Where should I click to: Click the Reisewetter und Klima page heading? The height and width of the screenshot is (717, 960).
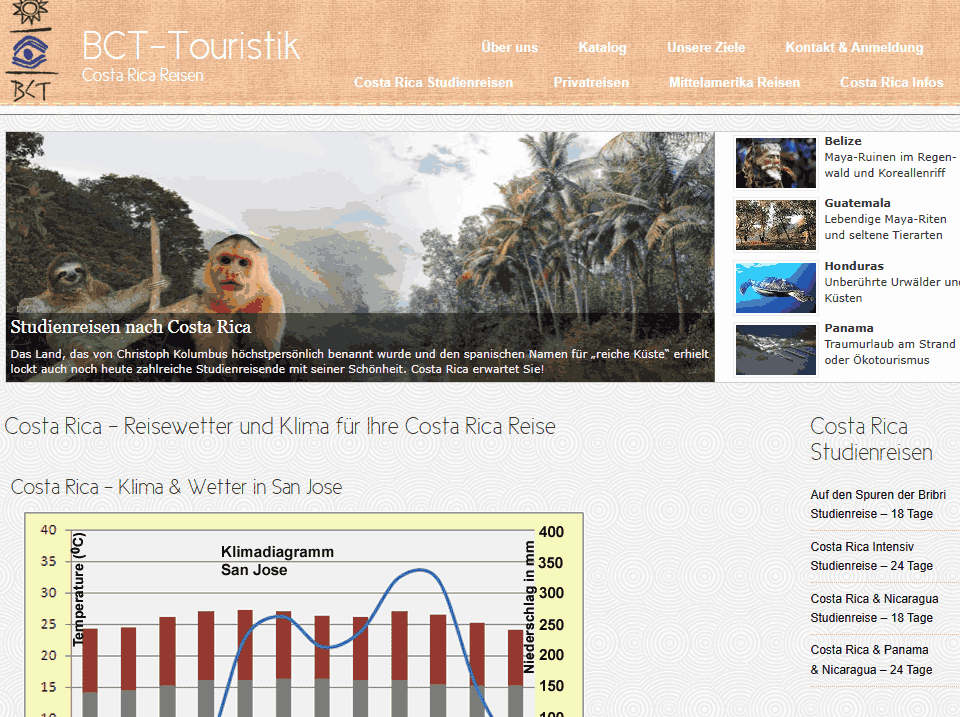(x=280, y=426)
